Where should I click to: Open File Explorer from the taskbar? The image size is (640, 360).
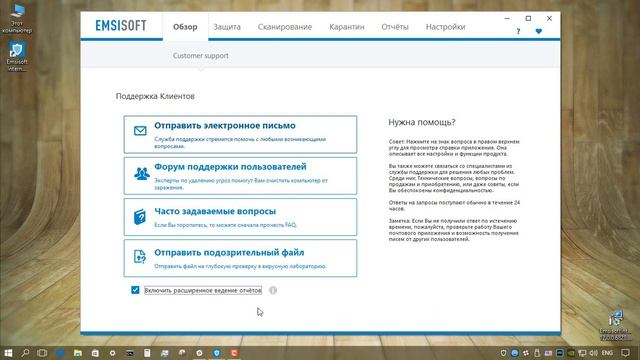[x=78, y=353]
